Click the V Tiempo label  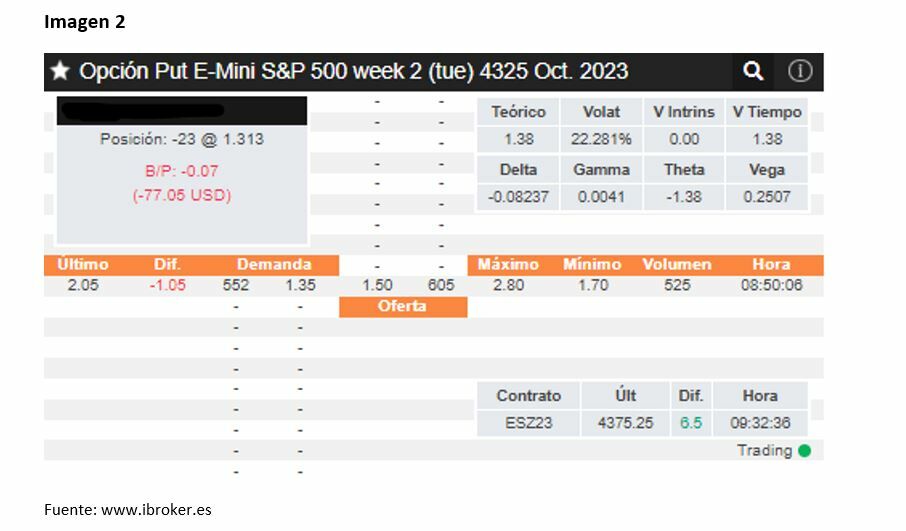[767, 112]
